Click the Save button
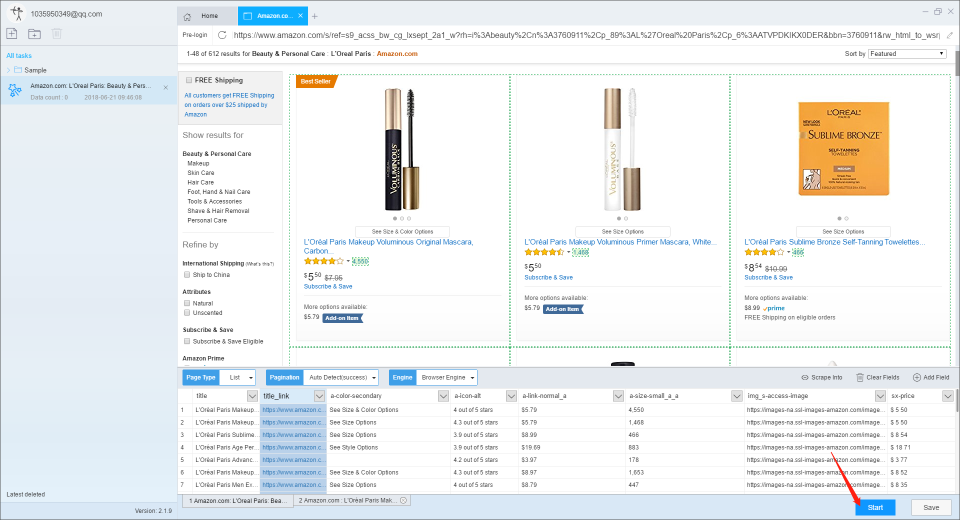The image size is (960, 520). coord(931,507)
